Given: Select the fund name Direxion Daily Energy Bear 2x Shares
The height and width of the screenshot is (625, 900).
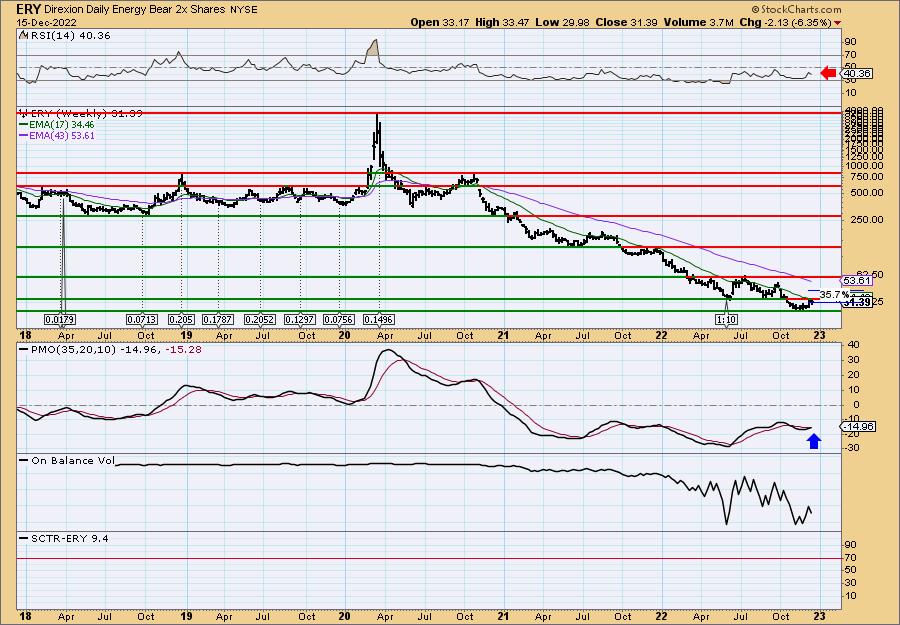Looking at the screenshot, I should click(134, 10).
